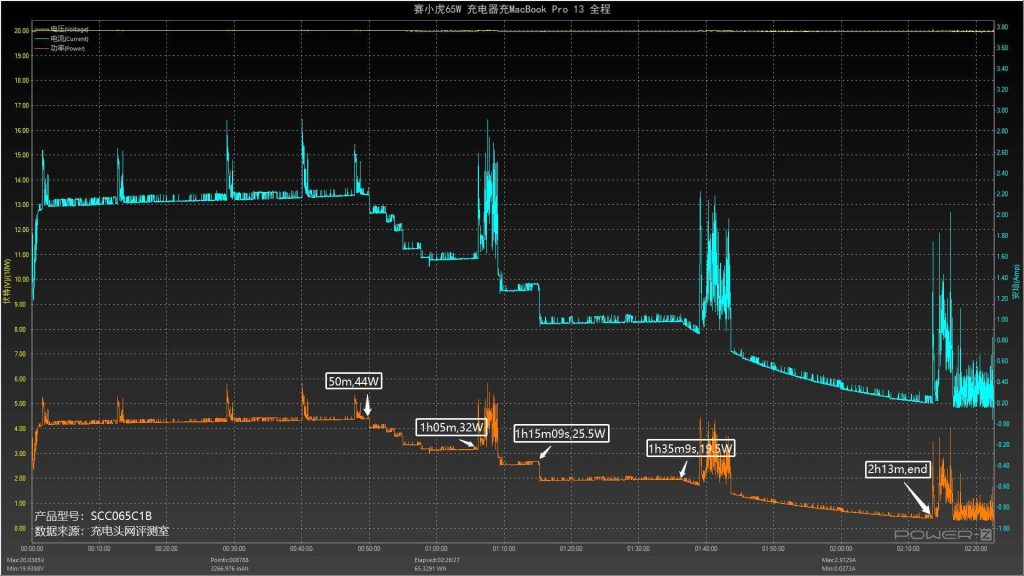
Task: Click the 4.00 left axis value
Action: pos(22,428)
